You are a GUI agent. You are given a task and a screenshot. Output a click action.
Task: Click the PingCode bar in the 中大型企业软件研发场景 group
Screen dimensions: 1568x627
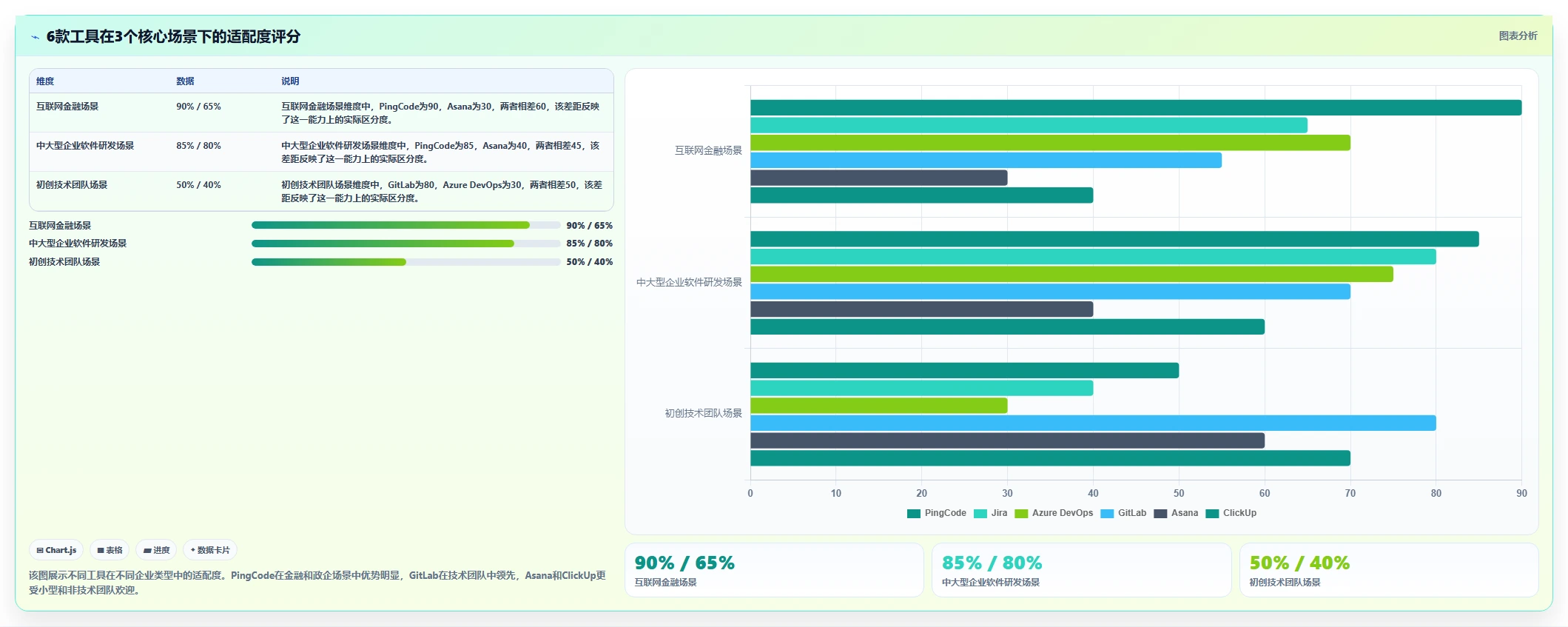pos(1114,239)
